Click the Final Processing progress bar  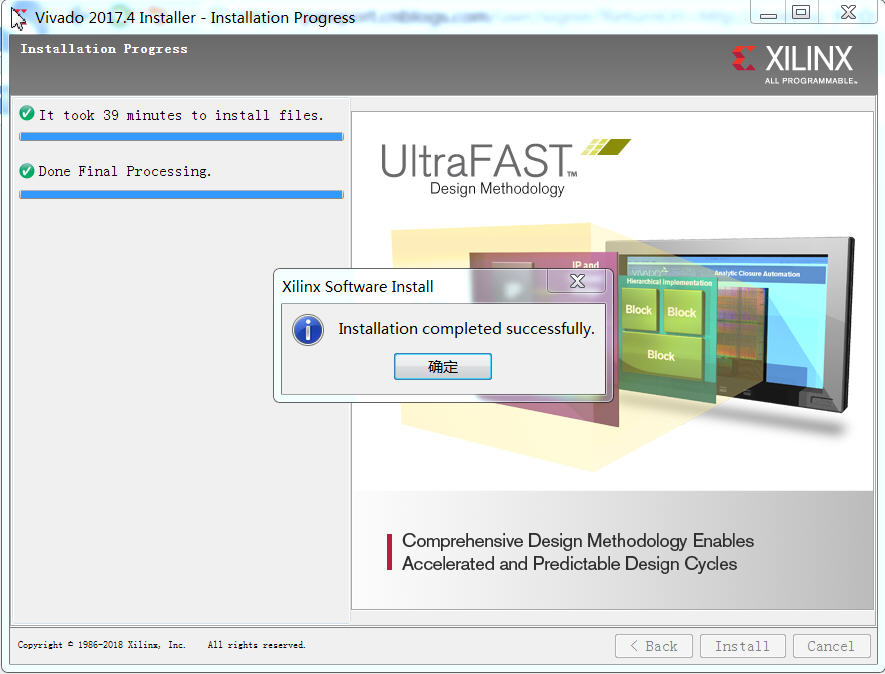181,195
